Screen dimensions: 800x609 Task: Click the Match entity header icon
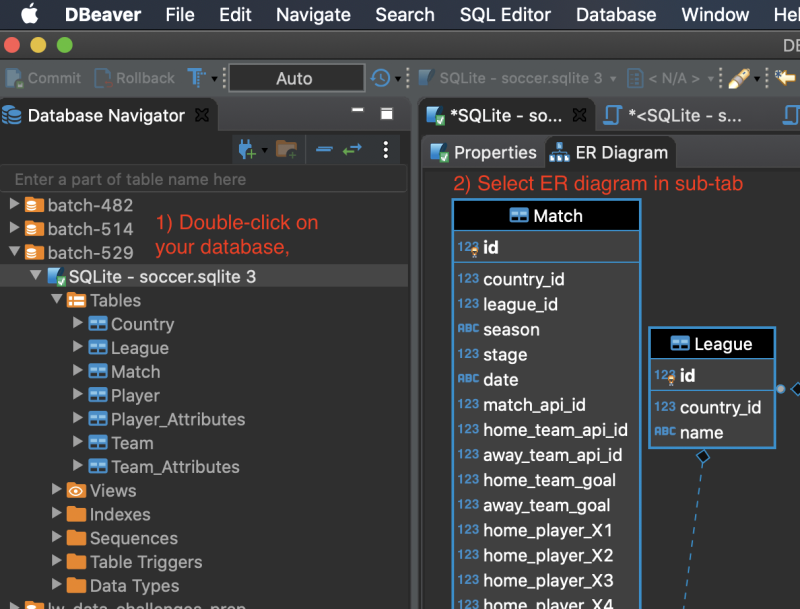519,216
